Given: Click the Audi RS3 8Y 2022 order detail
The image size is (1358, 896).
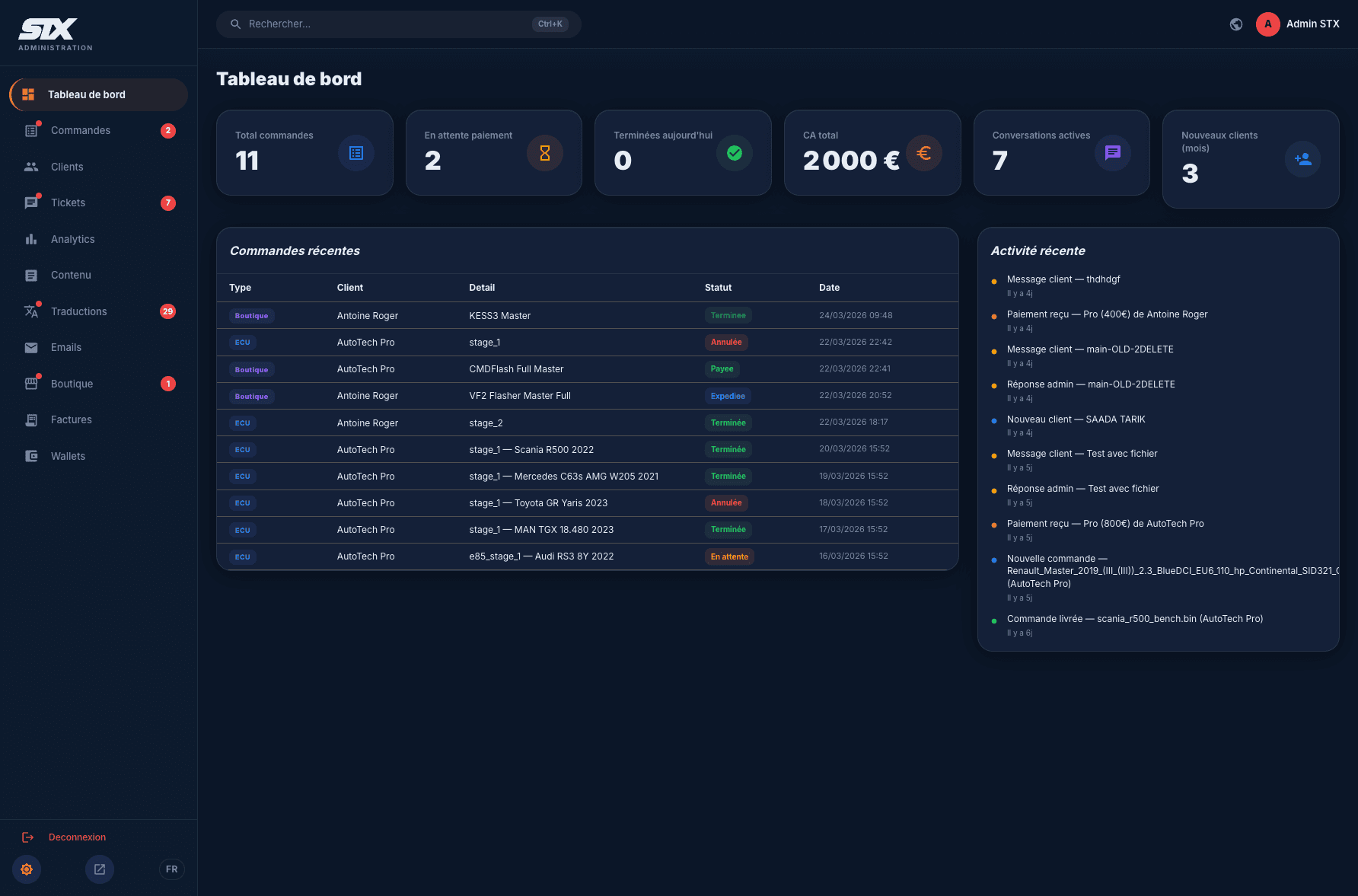Looking at the screenshot, I should pos(541,556).
